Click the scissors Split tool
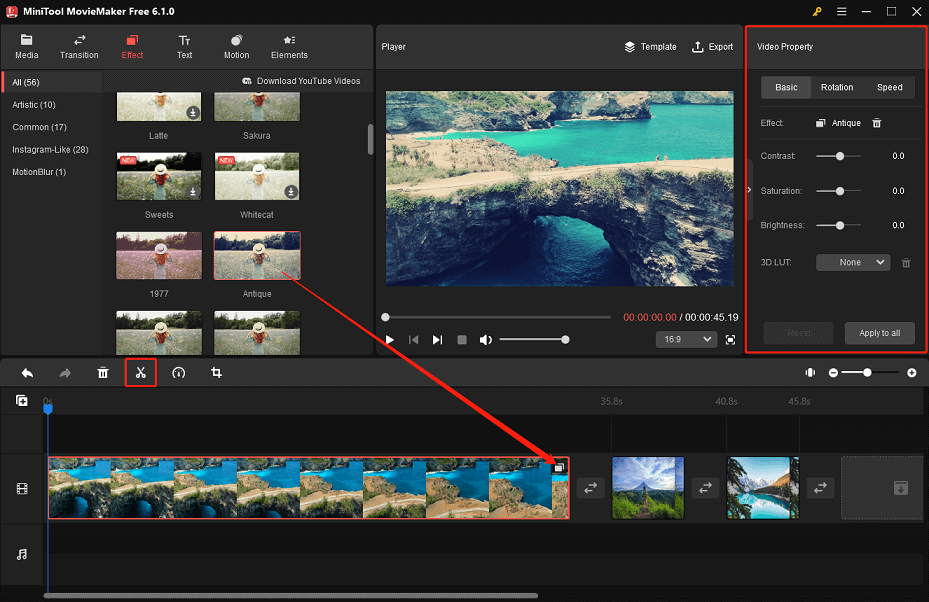This screenshot has width=929, height=602. [x=141, y=373]
